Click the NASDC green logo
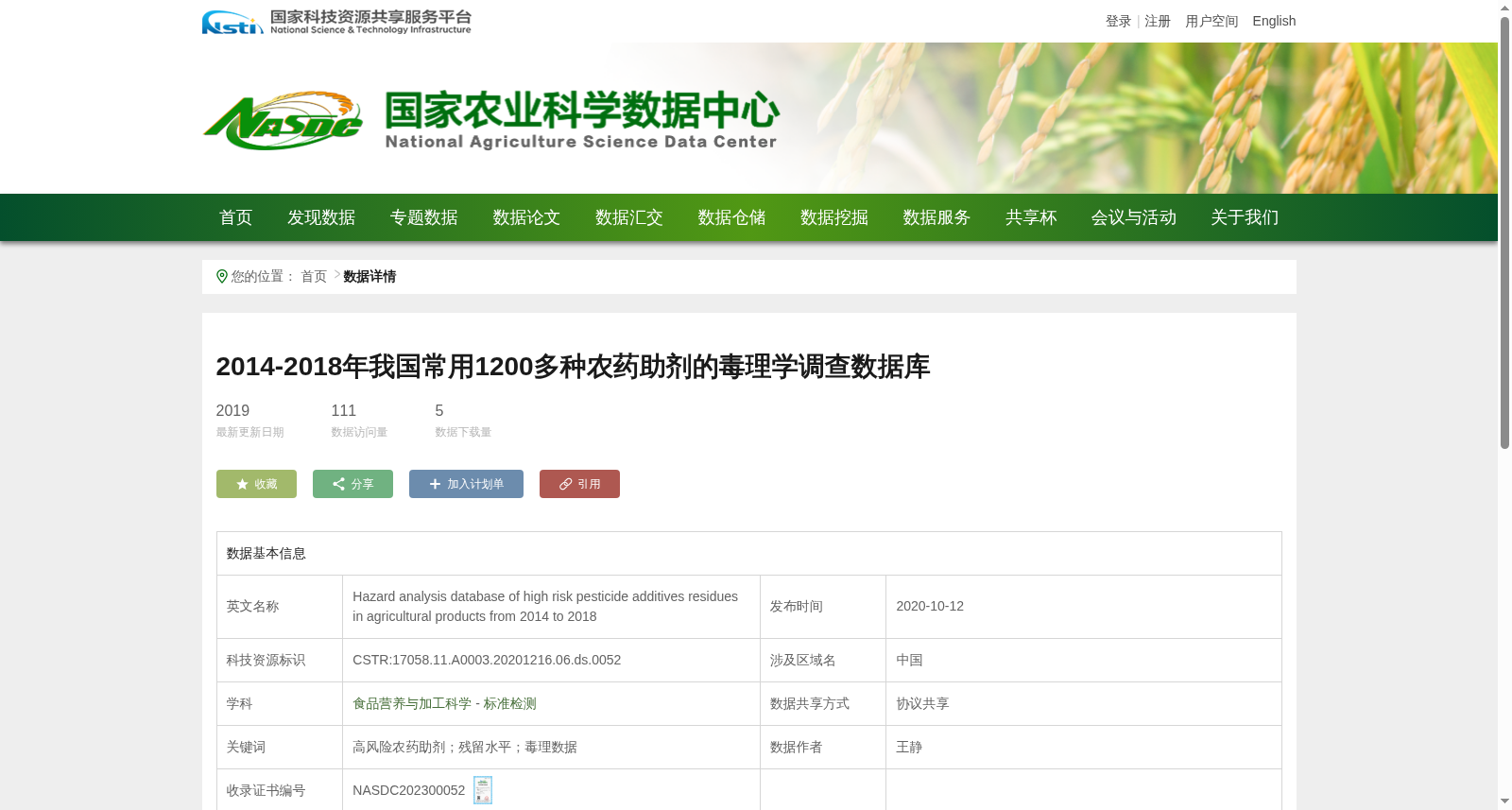1512x810 pixels. tap(283, 121)
